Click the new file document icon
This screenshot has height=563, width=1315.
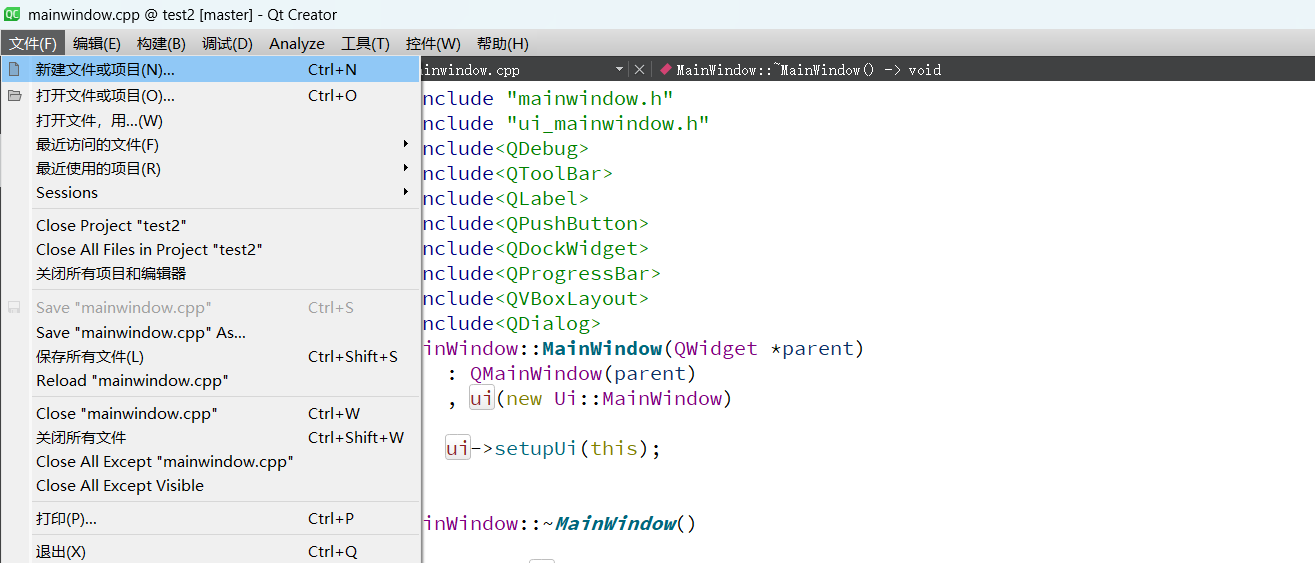pos(14,69)
